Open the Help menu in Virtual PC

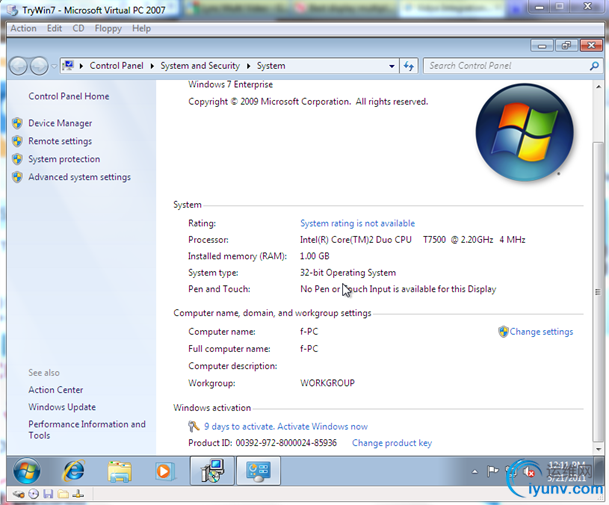[x=141, y=28]
